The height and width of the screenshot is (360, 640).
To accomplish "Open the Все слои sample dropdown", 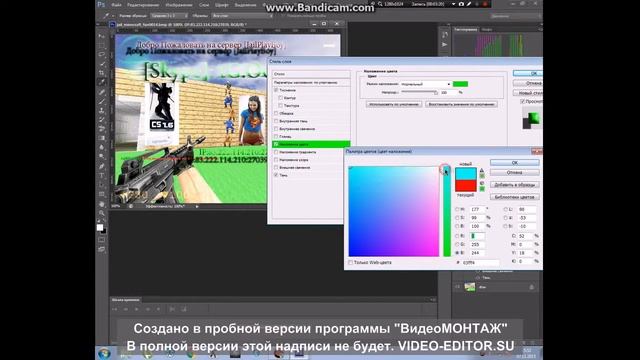I will [242, 16].
